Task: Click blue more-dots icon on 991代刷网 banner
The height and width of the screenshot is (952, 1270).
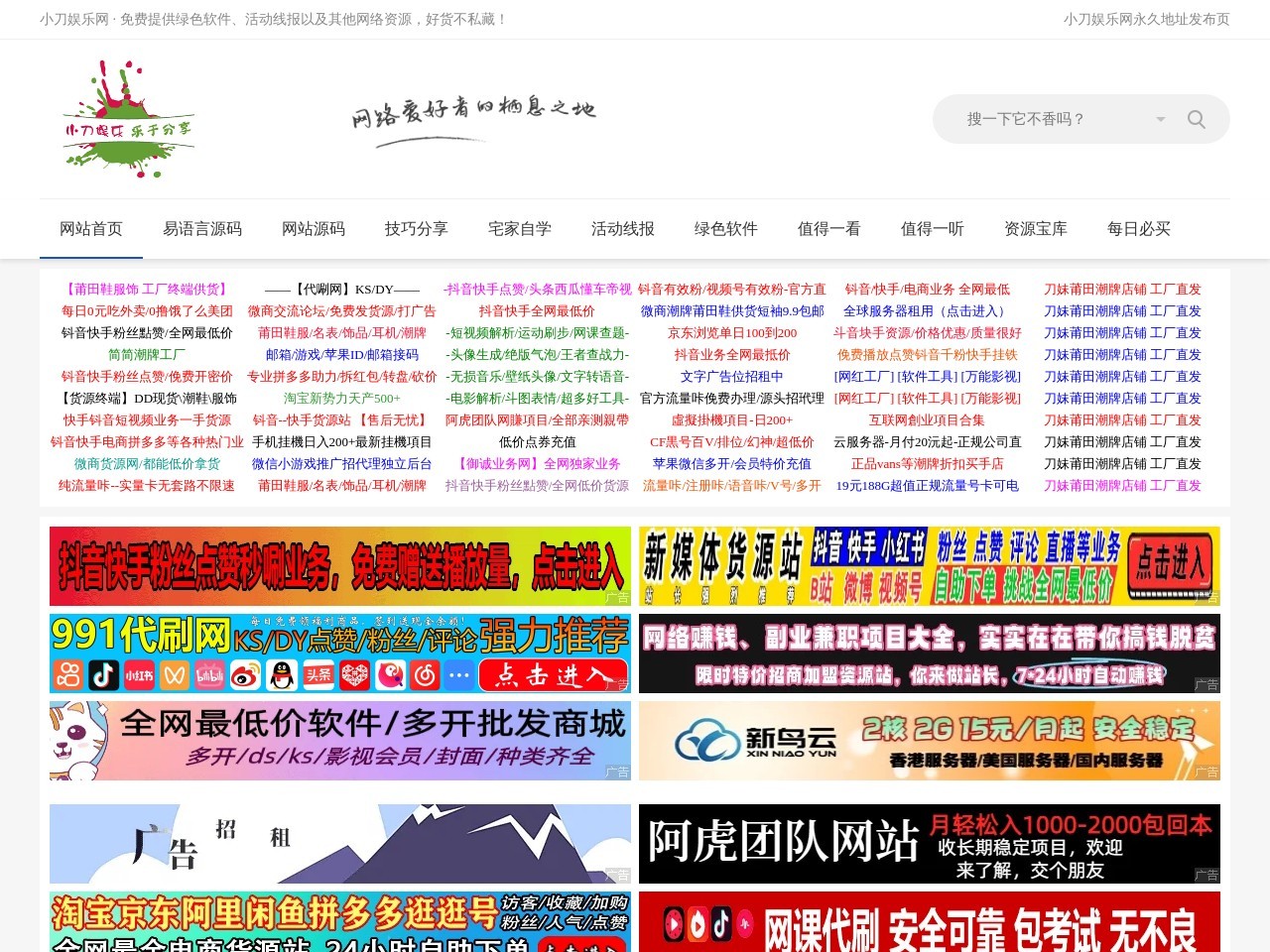Action: coord(459,675)
